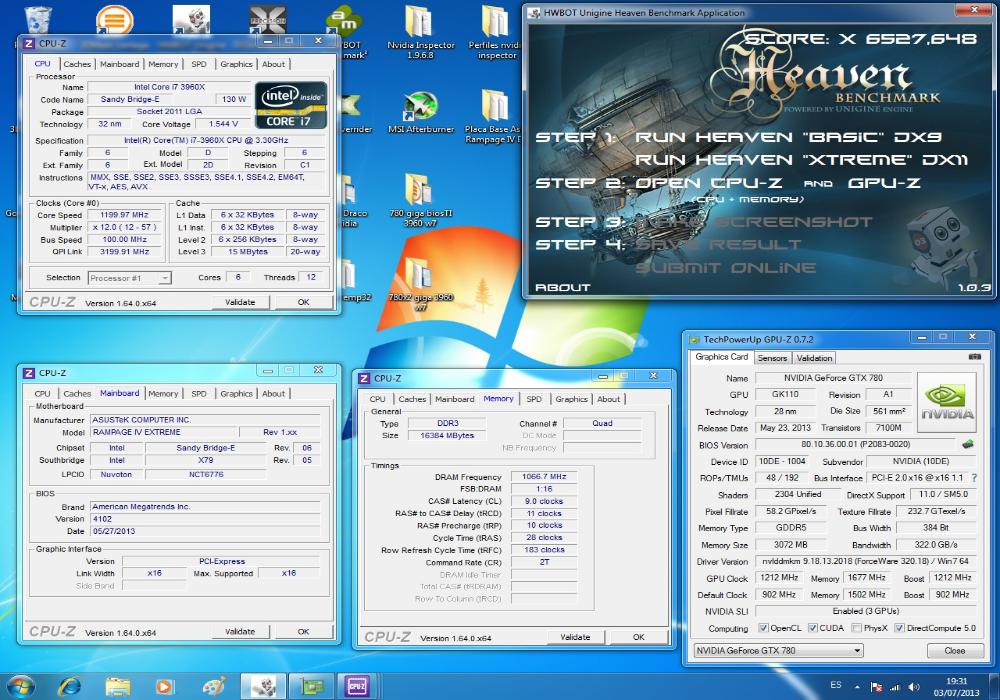
Task: Click the Core Voltage value 1.544 V
Action: click(x=223, y=124)
